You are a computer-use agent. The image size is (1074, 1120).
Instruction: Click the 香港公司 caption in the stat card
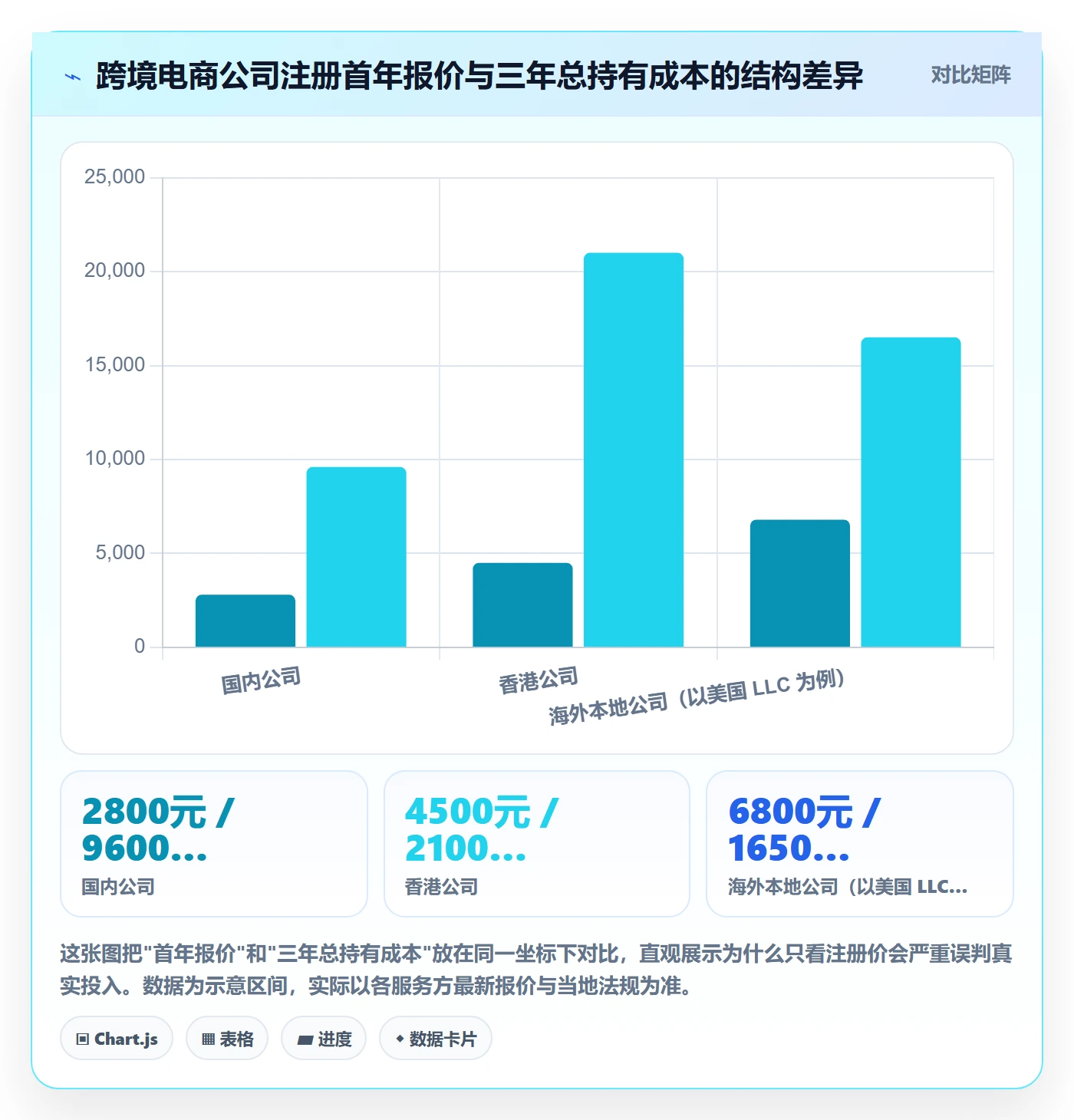coord(441,888)
